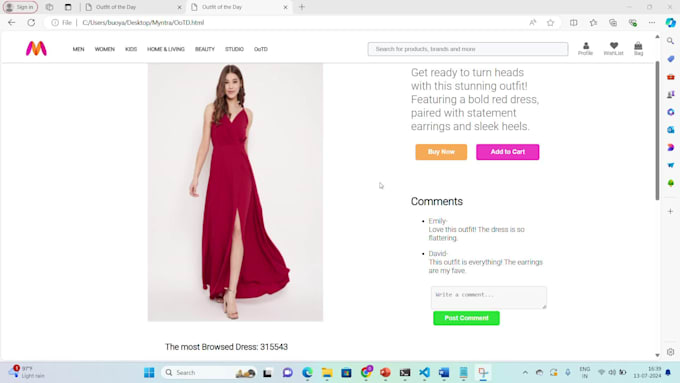This screenshot has height=383, width=680.
Task: Open the MEN menu
Action: 78,49
